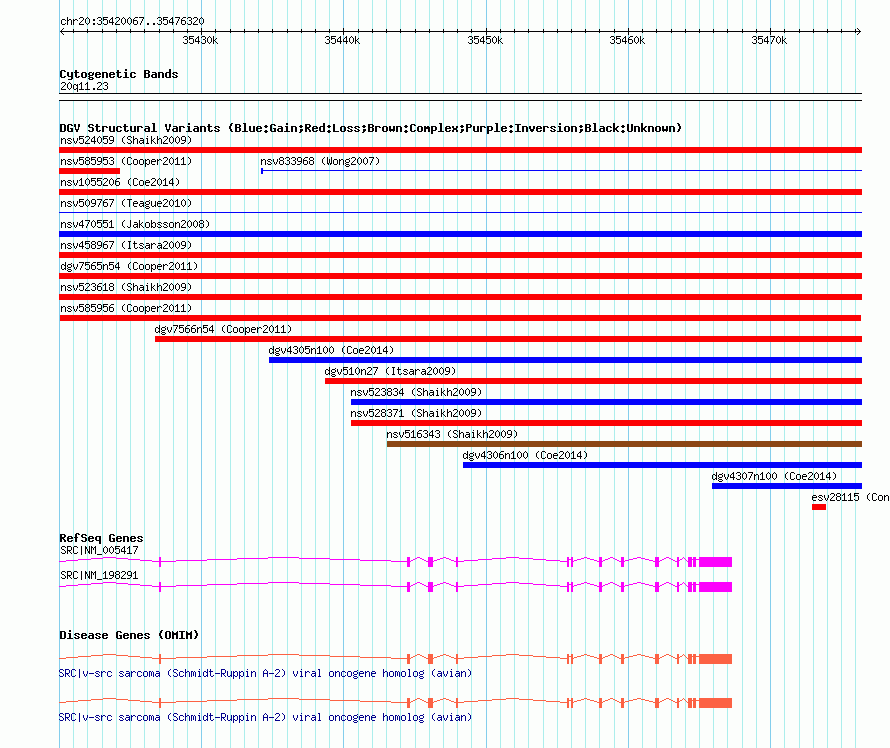
Task: Click the nsv458967 (Itsara2009) label
Action: pyautogui.click(x=126, y=245)
